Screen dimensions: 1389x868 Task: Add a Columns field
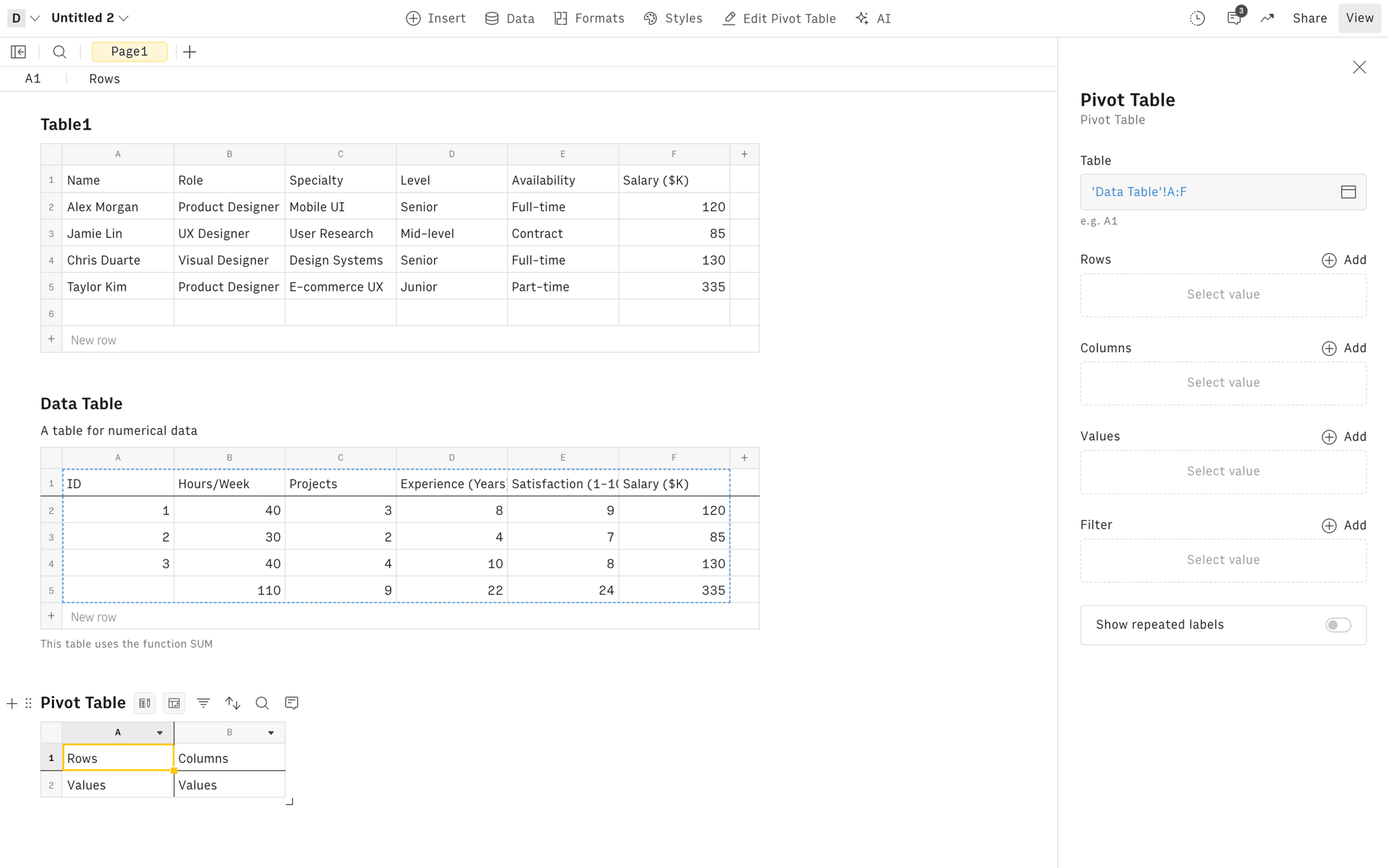point(1344,349)
